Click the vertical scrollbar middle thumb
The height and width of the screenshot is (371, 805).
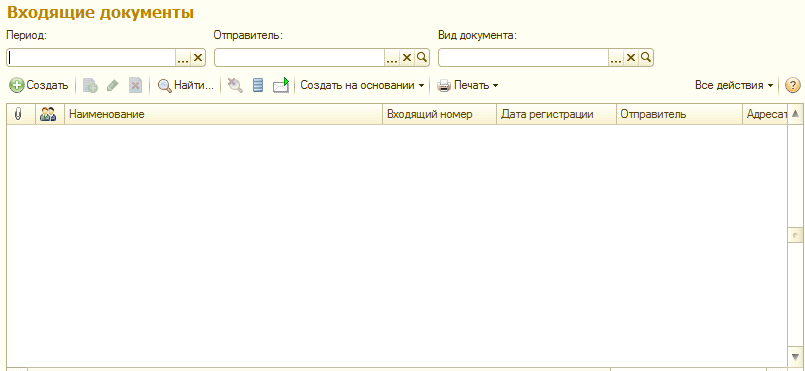(795, 236)
